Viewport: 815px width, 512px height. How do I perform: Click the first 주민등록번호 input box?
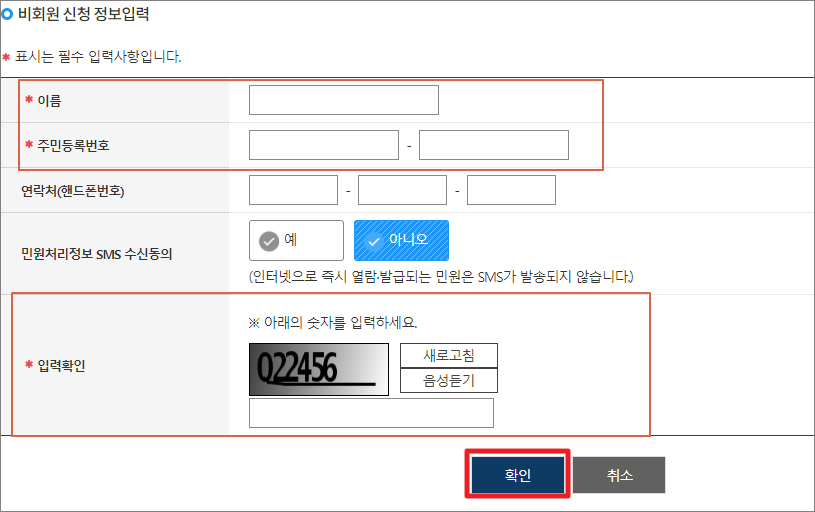tap(324, 145)
